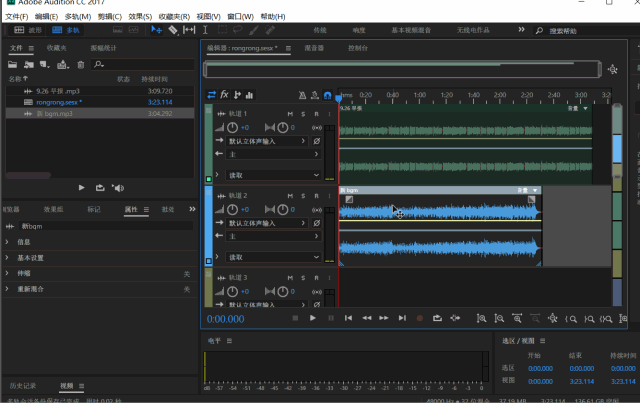The height and width of the screenshot is (403, 640).
Task: Toggle auto-play speaker icon in Files panel
Action: (118, 188)
